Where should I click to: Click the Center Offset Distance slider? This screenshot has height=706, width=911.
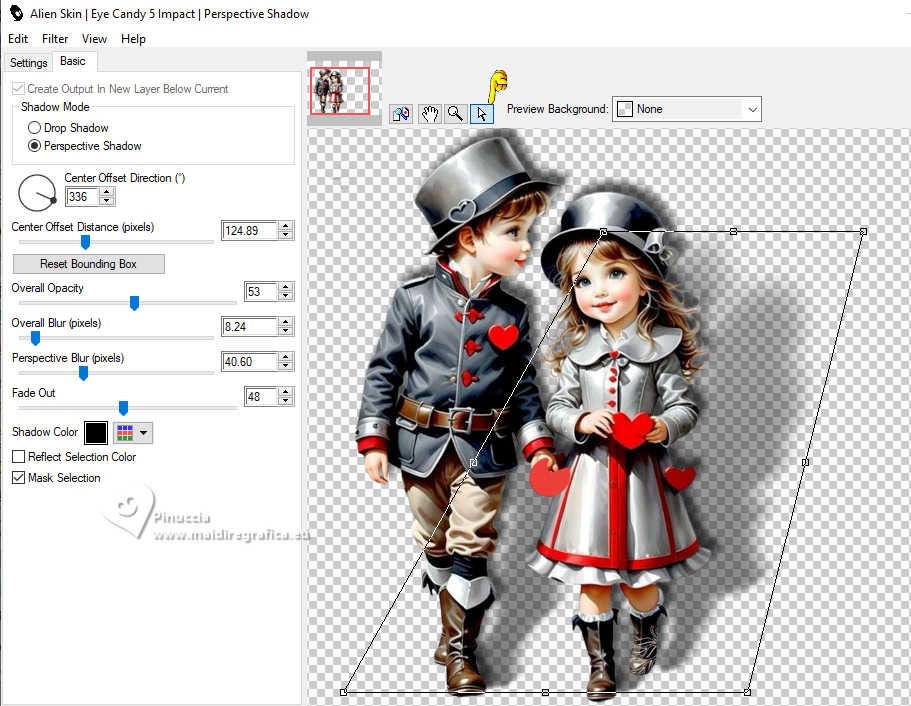click(85, 242)
